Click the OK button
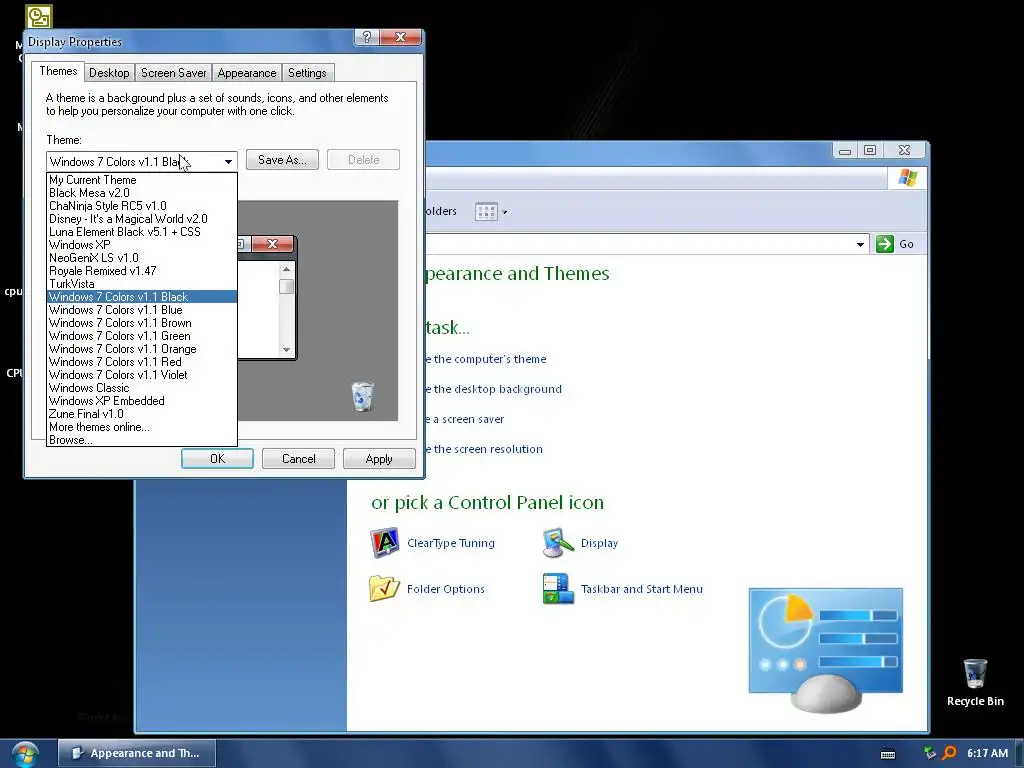 pyautogui.click(x=217, y=458)
